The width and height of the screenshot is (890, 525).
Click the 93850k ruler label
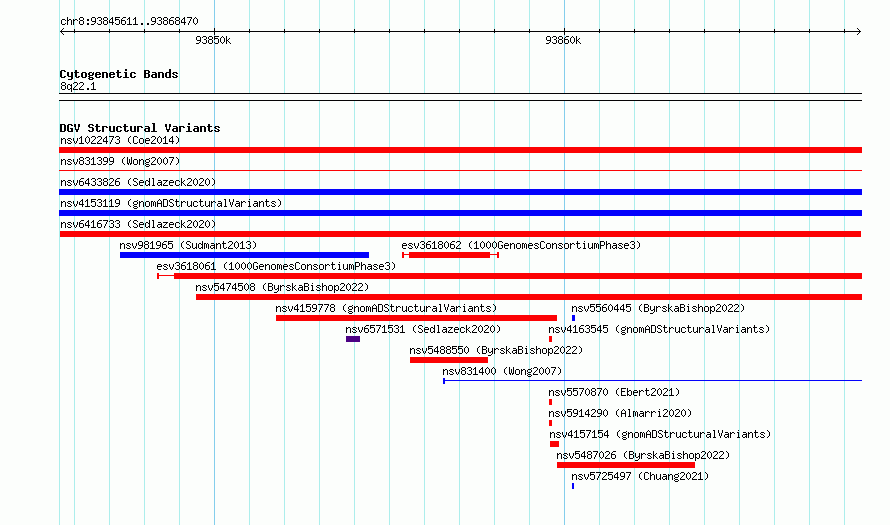213,40
